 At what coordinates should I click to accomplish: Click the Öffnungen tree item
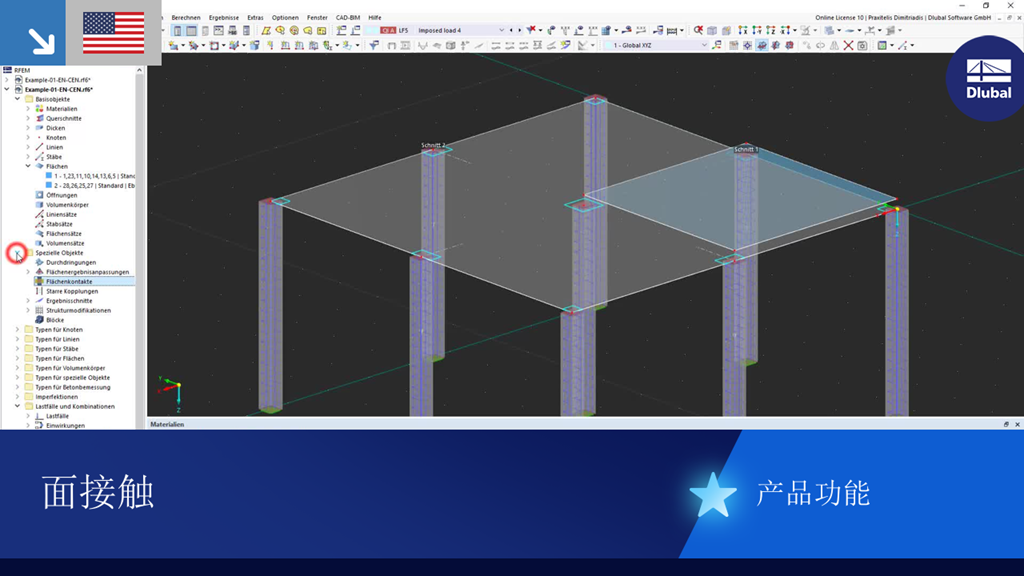[61, 195]
